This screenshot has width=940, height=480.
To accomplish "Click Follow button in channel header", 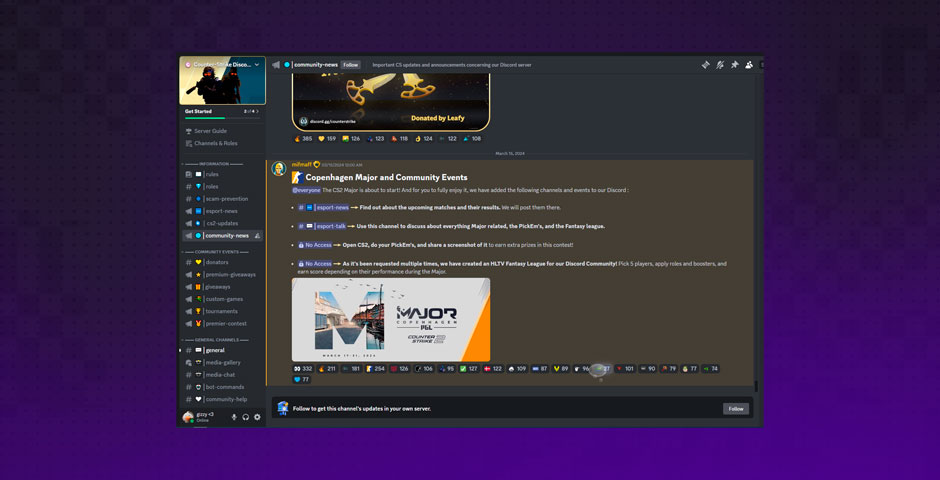I will [x=351, y=65].
